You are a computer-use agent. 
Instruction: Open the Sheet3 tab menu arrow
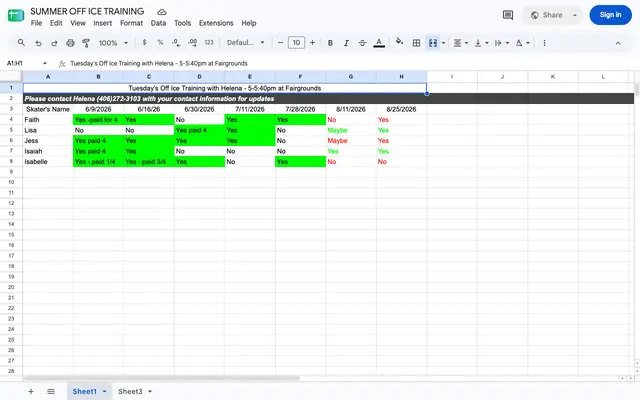click(150, 391)
